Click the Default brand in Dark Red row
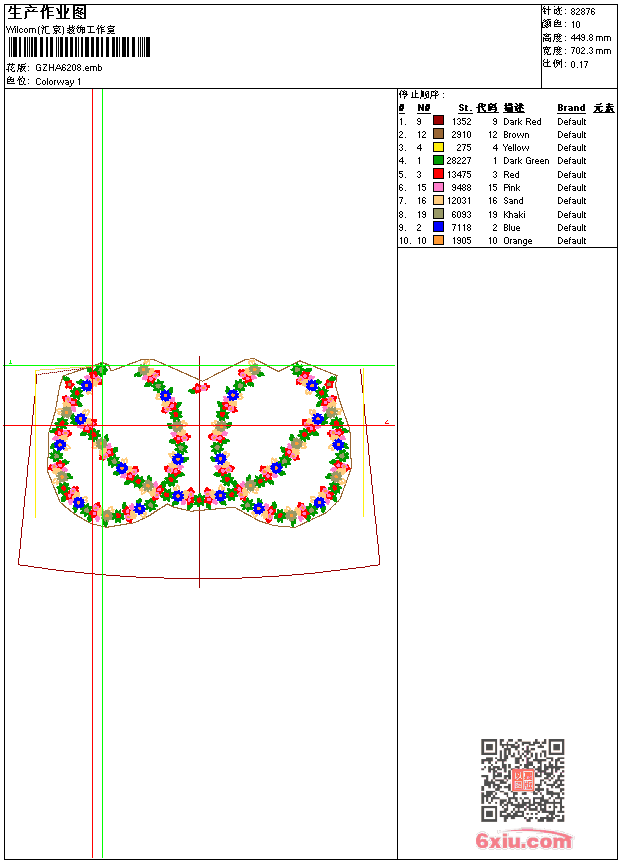This screenshot has height=860, width=620. [572, 122]
